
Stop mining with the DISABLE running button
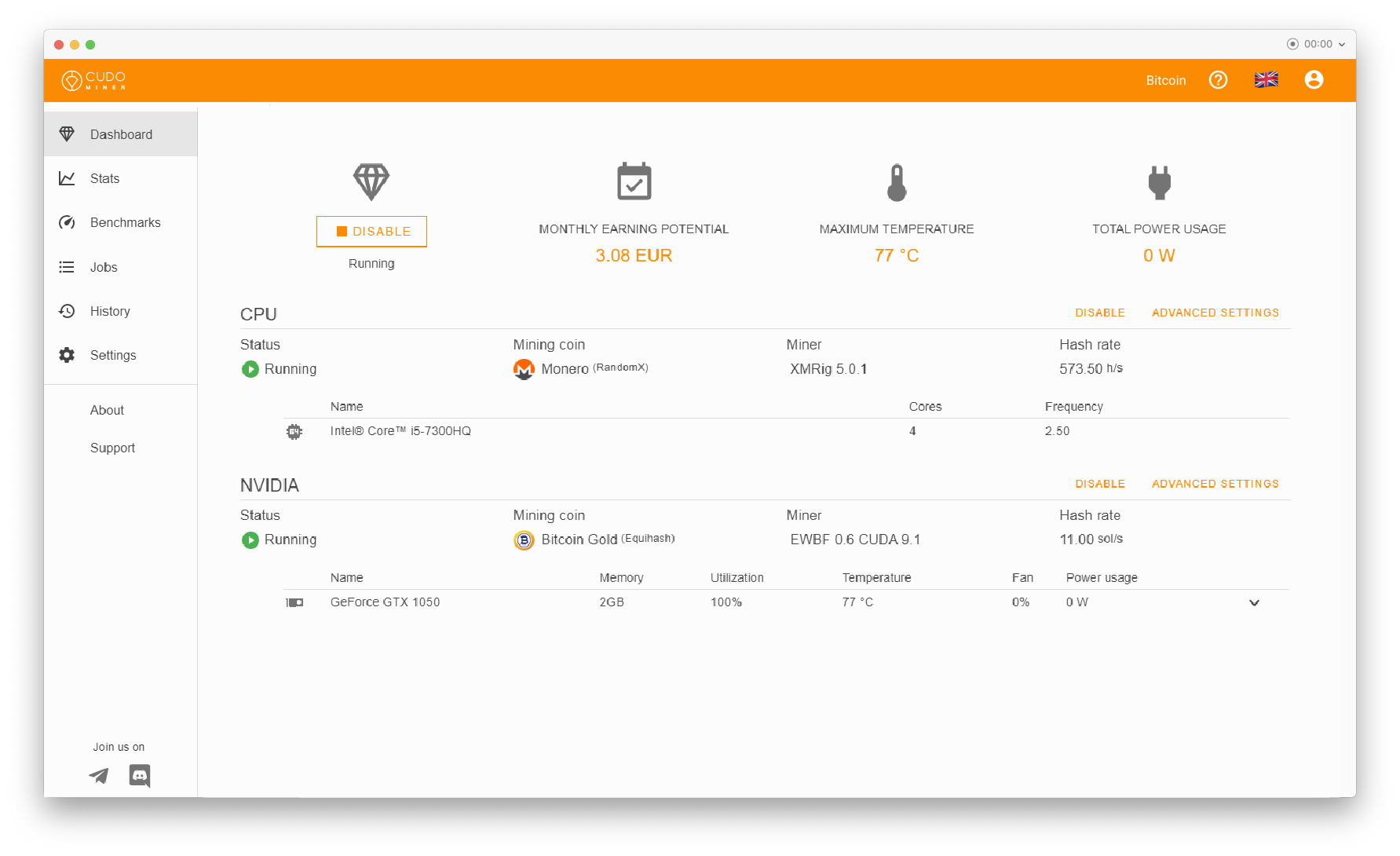click(371, 231)
